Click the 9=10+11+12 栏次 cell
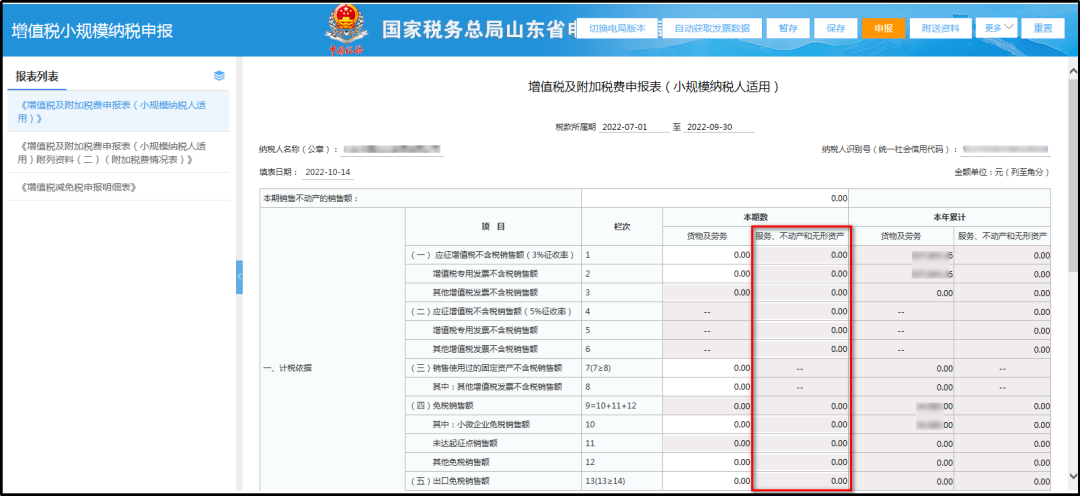 (x=622, y=405)
